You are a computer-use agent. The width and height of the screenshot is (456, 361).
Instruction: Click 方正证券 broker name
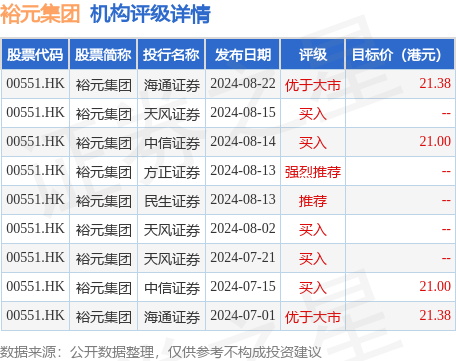pyautogui.click(x=172, y=172)
